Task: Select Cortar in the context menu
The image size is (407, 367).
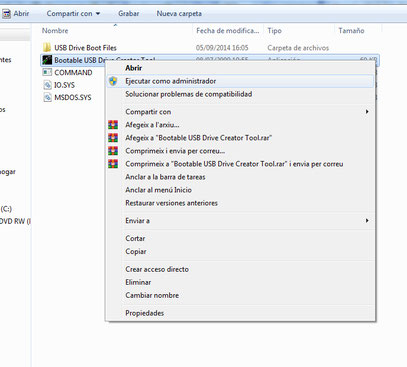Action: (x=240, y=238)
